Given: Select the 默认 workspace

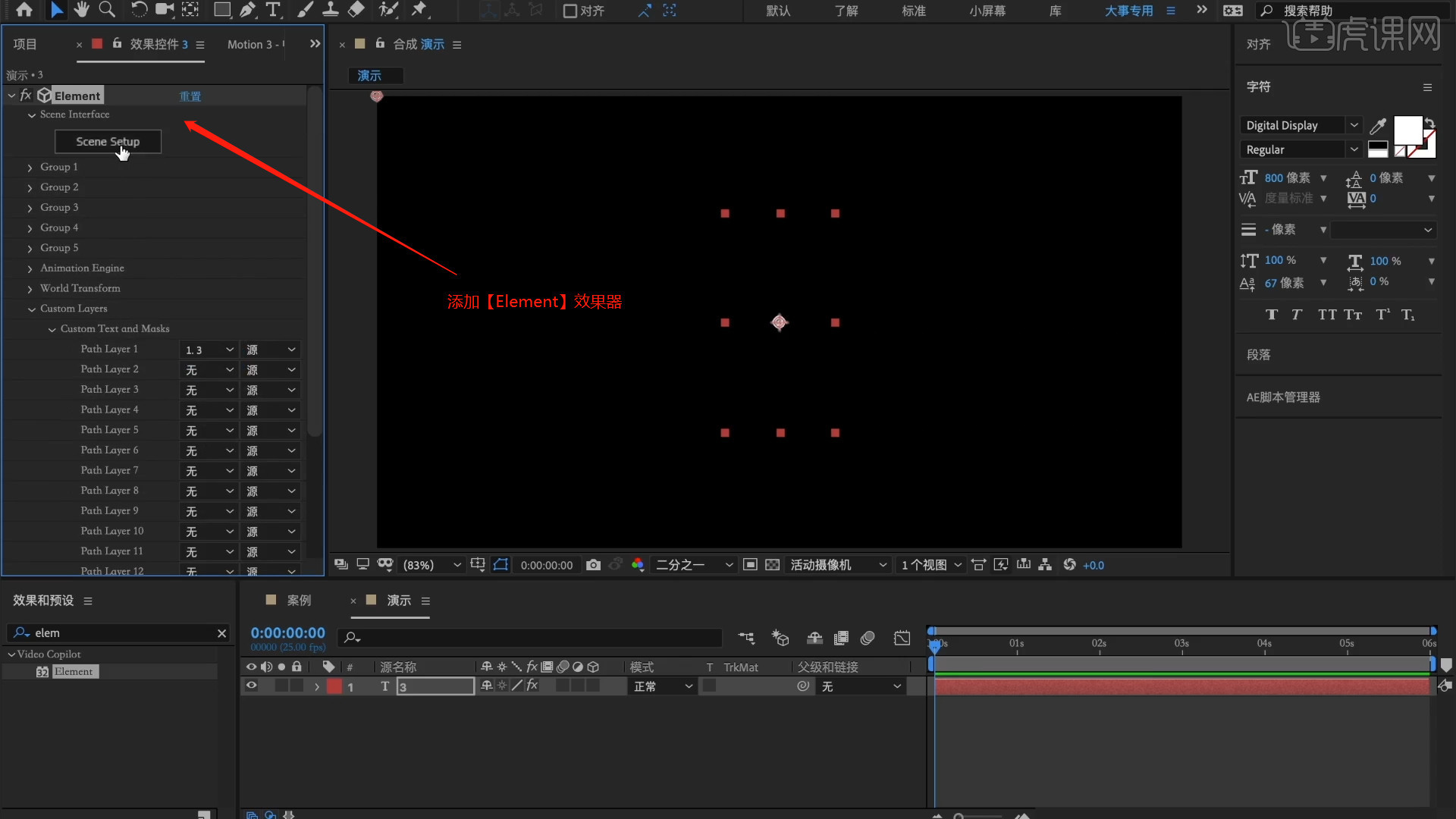Looking at the screenshot, I should (778, 11).
